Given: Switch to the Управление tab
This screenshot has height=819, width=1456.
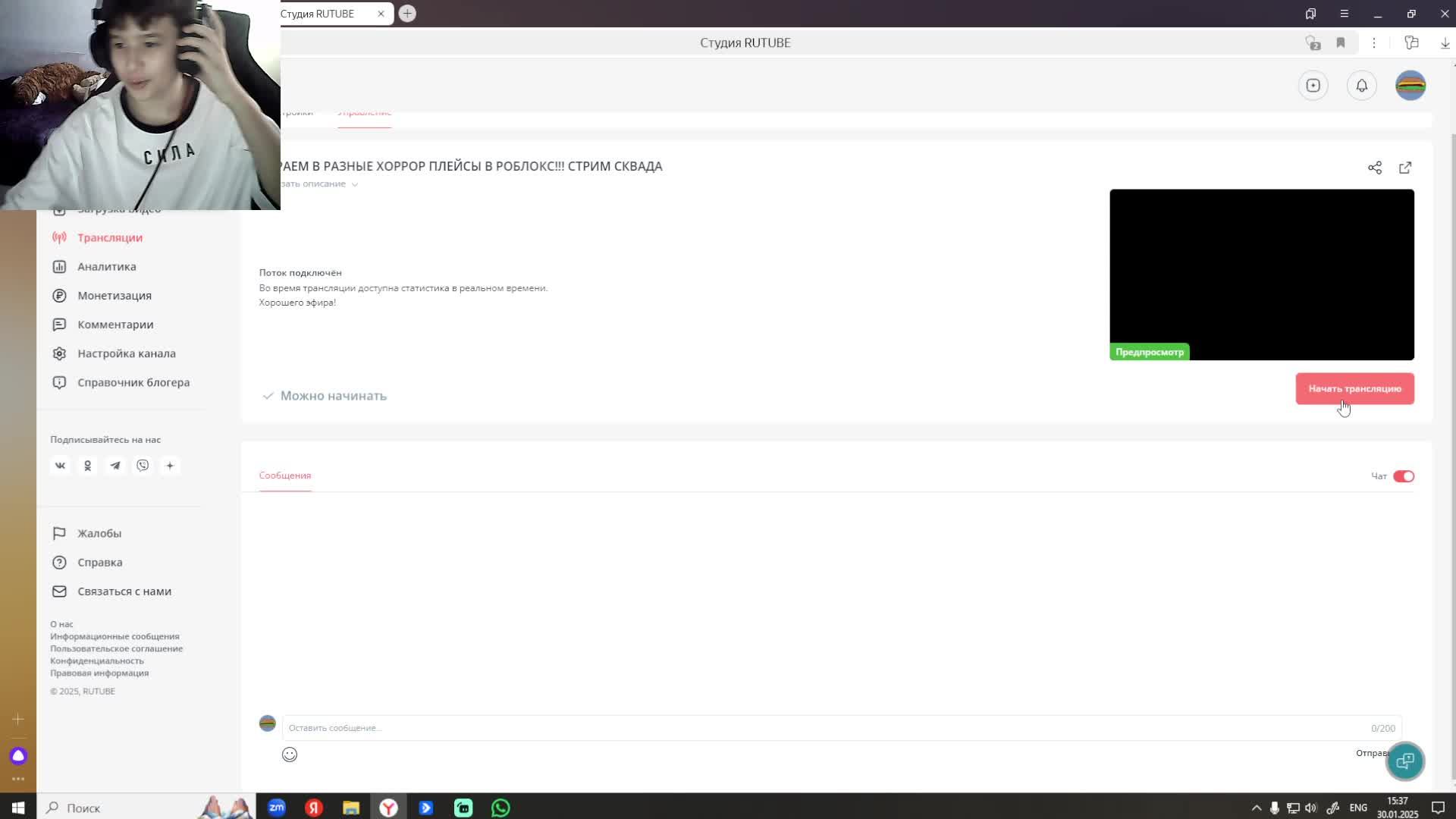Looking at the screenshot, I should pyautogui.click(x=364, y=114).
